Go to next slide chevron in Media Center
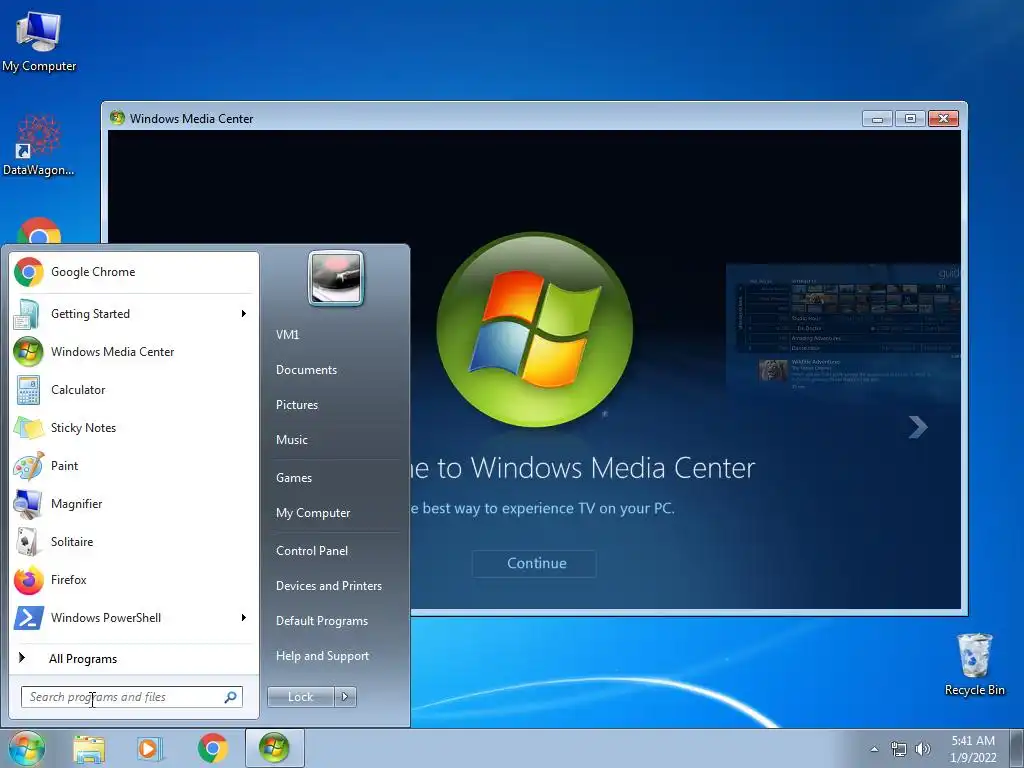The image size is (1024, 768). (918, 427)
